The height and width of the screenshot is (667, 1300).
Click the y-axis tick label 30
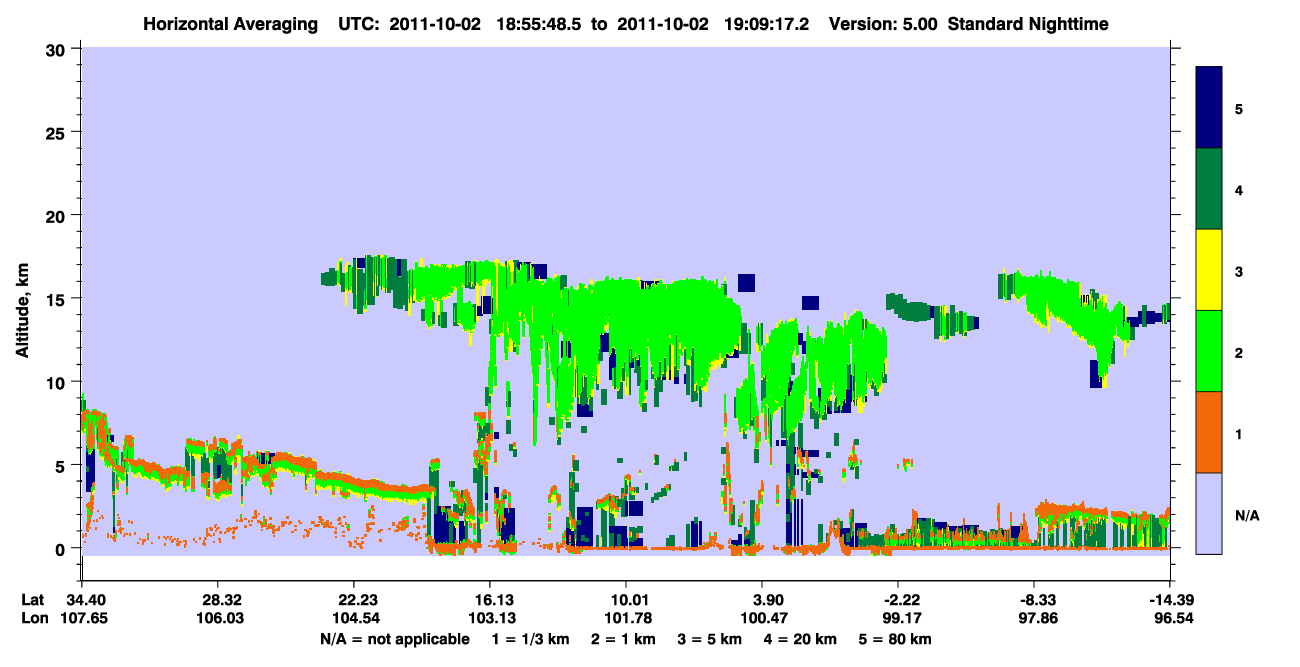click(58, 48)
